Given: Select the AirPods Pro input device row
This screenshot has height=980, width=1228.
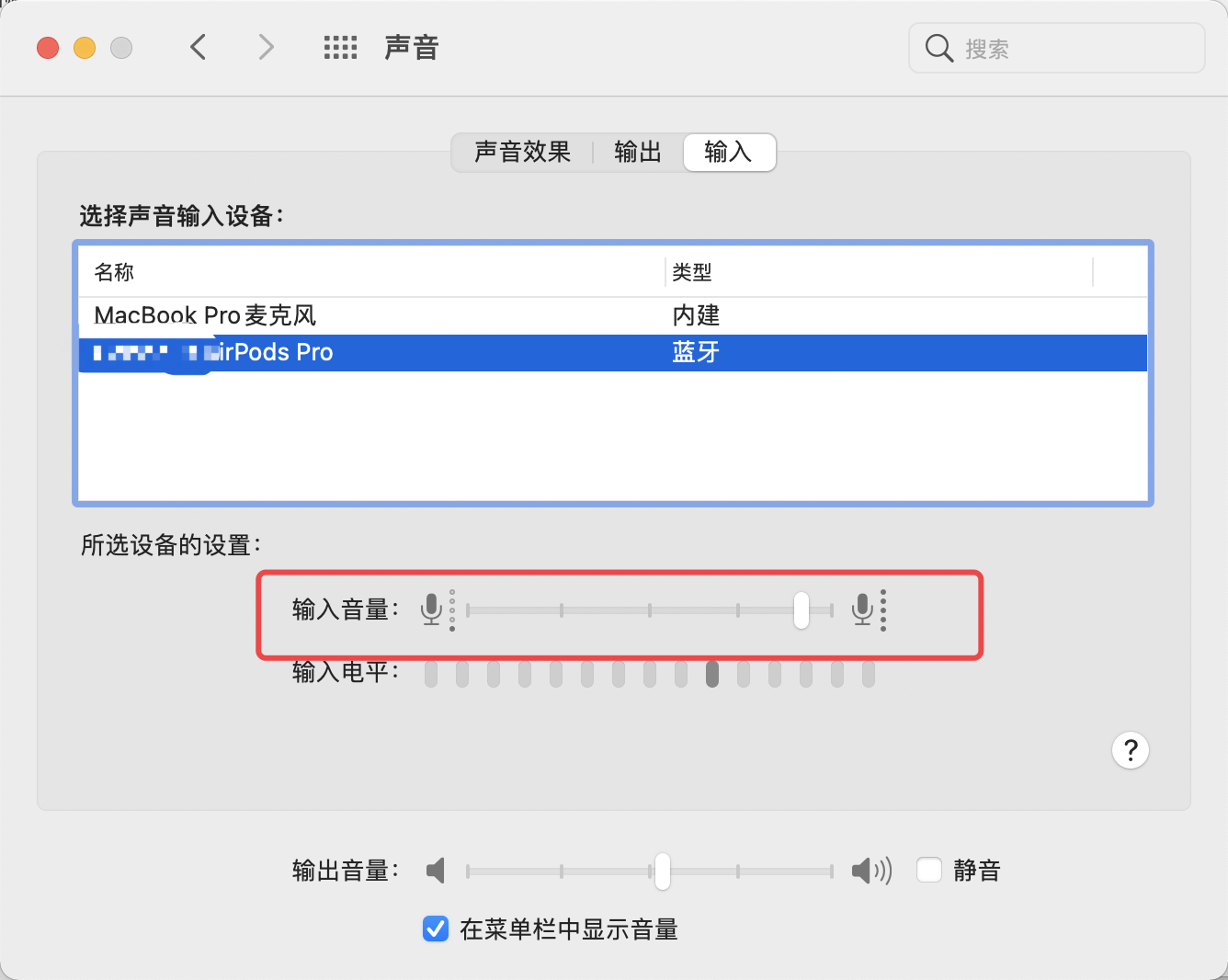Looking at the screenshot, I should pyautogui.click(x=613, y=353).
